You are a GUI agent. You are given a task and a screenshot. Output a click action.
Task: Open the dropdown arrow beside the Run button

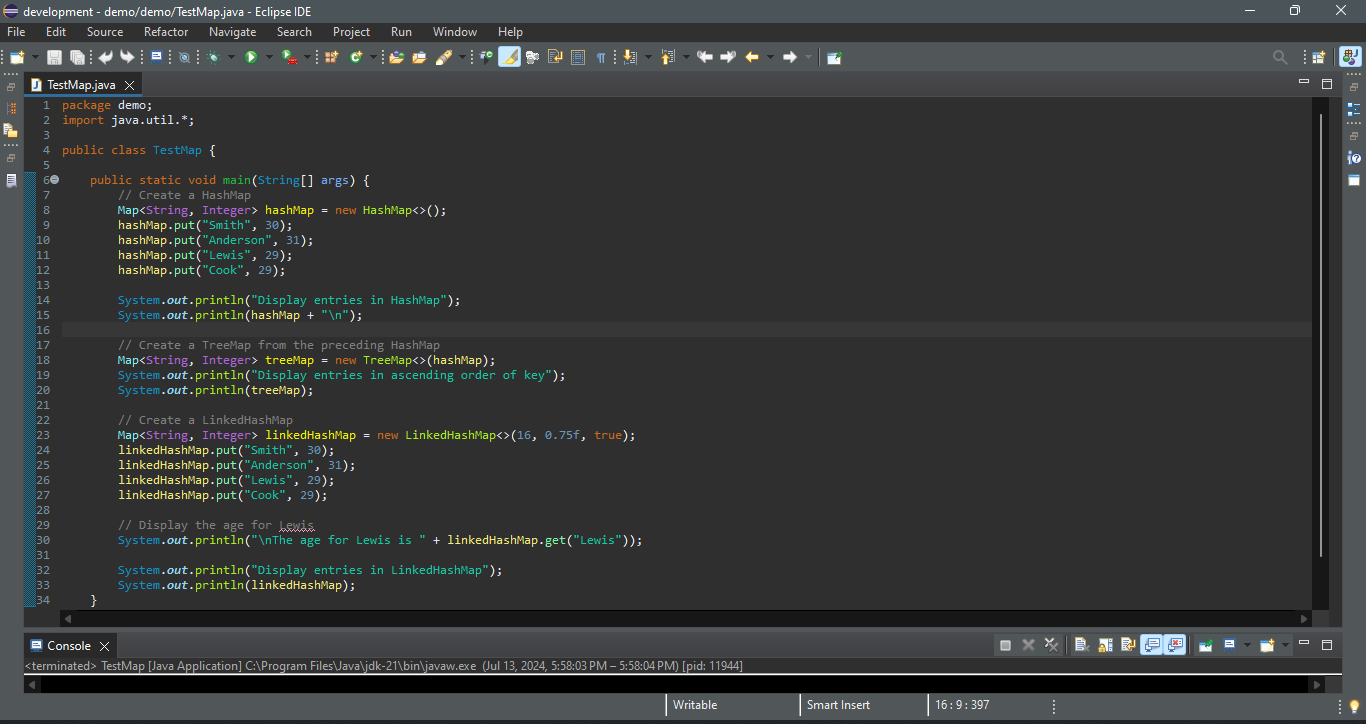[268, 57]
